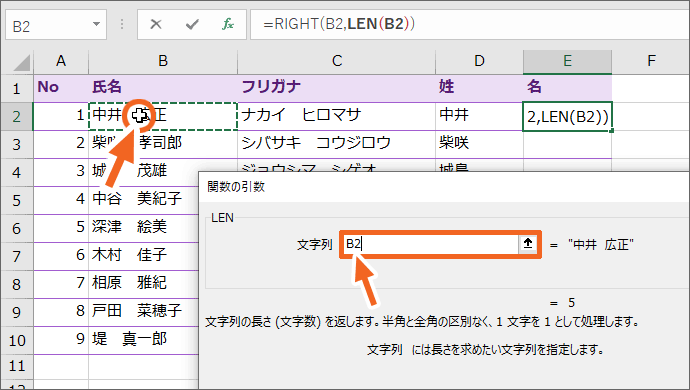Click the header cell 'フリガナ'
The height and width of the screenshot is (390, 690).
point(337,88)
